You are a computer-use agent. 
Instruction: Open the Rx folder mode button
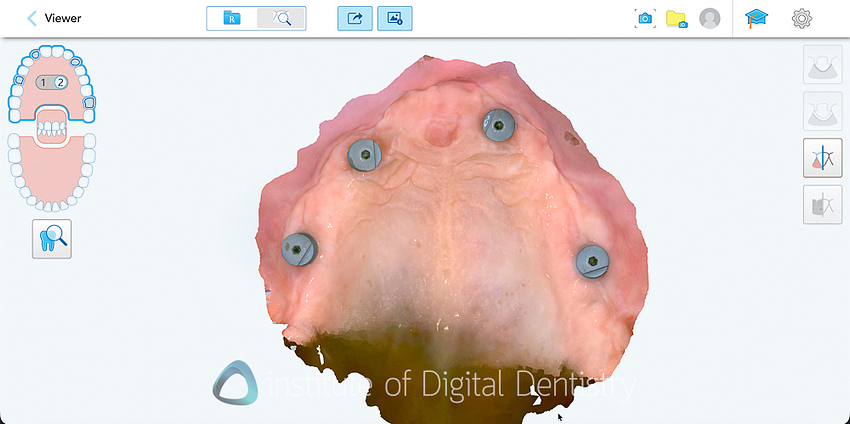pos(232,18)
